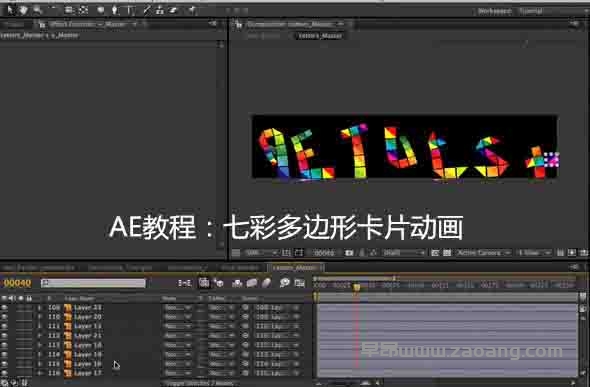Click the grid and guides options icon

tap(286, 253)
